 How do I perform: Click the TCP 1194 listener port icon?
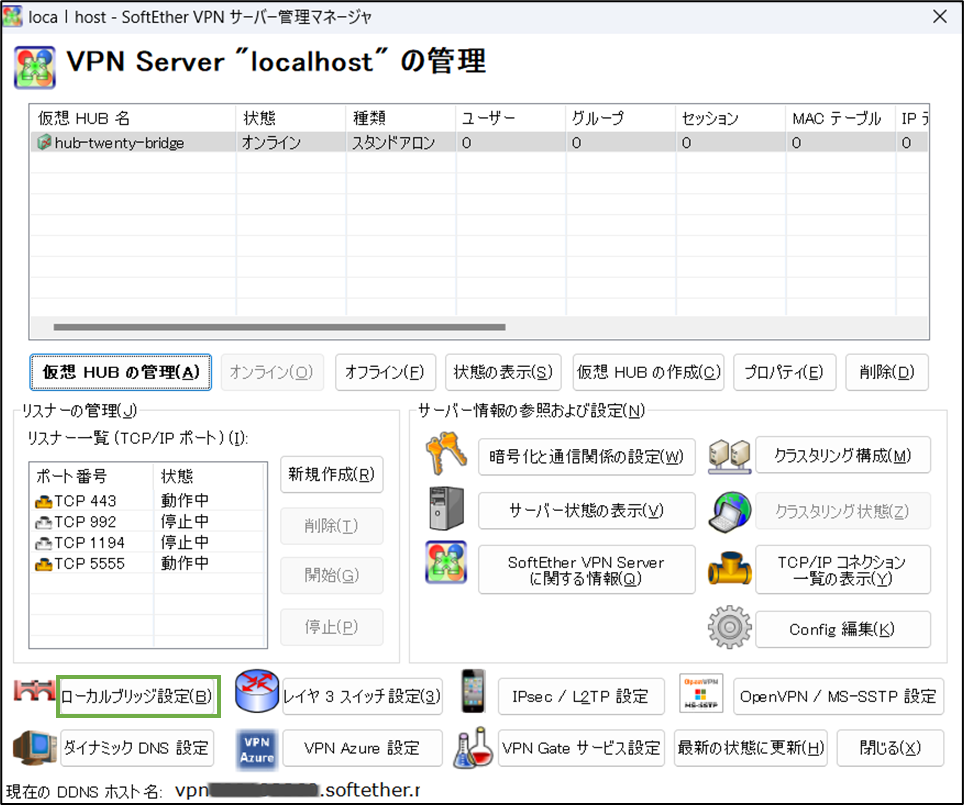(x=44, y=544)
